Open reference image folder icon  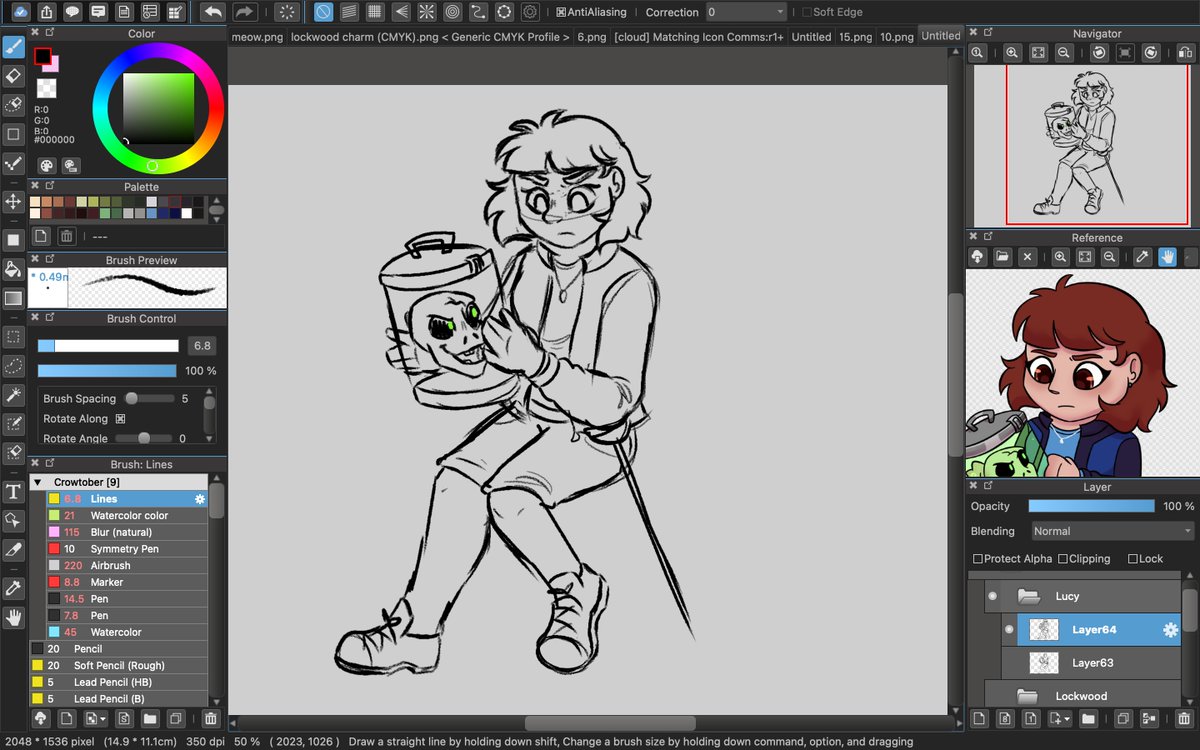1003,257
